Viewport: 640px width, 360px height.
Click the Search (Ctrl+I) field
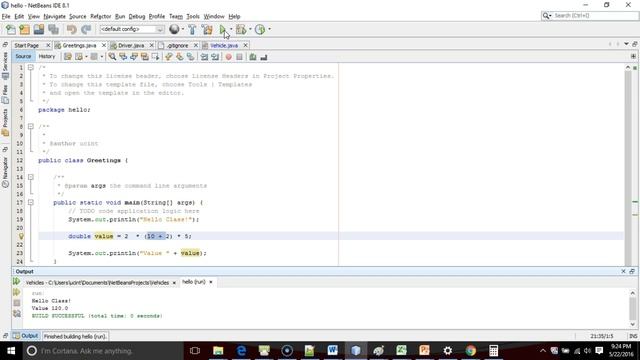[589, 16]
